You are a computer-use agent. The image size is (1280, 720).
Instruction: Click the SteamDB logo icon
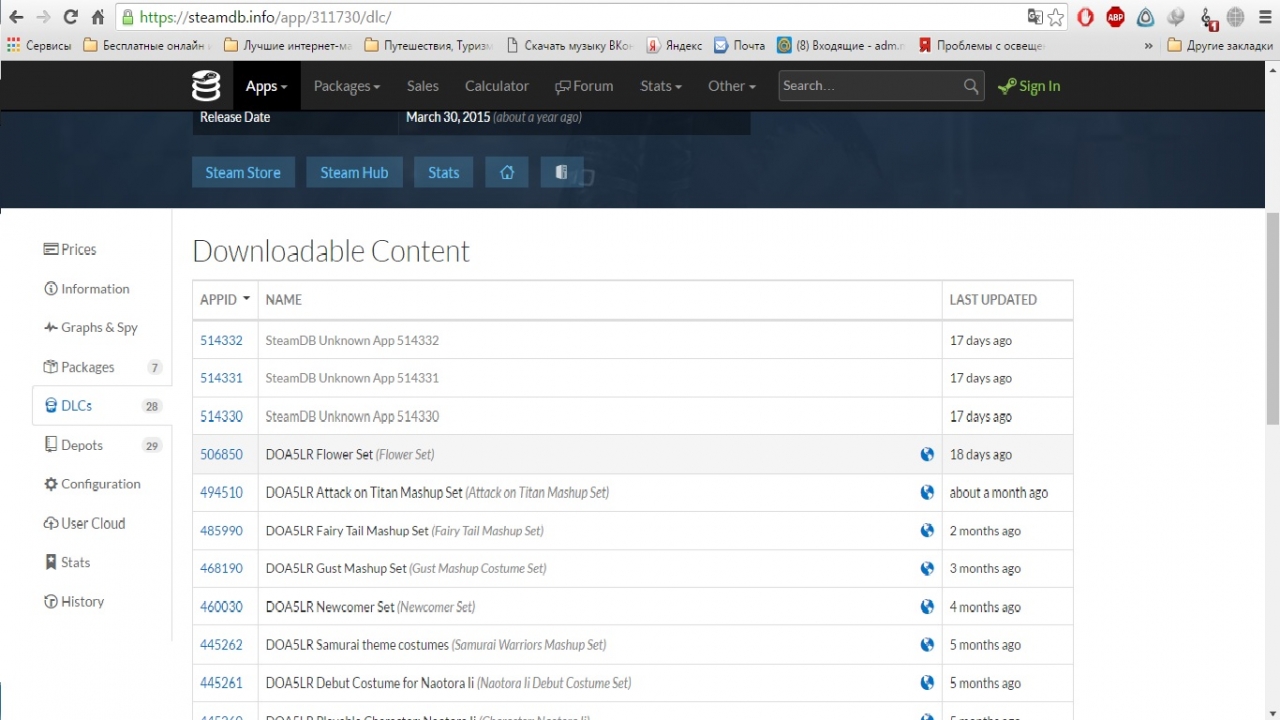click(x=206, y=86)
